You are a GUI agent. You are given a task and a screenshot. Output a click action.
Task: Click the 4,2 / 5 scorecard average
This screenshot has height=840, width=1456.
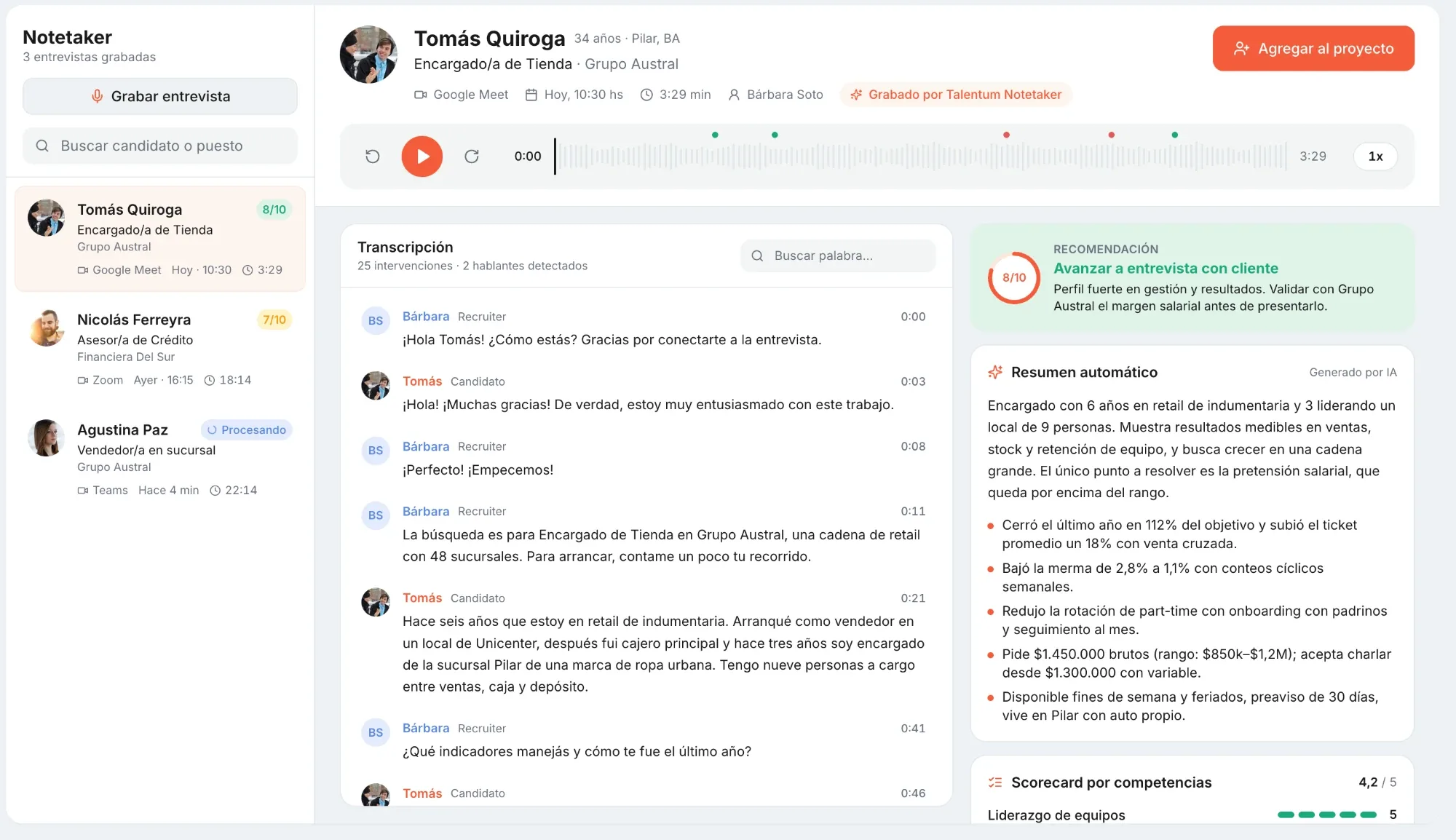pyautogui.click(x=1377, y=782)
